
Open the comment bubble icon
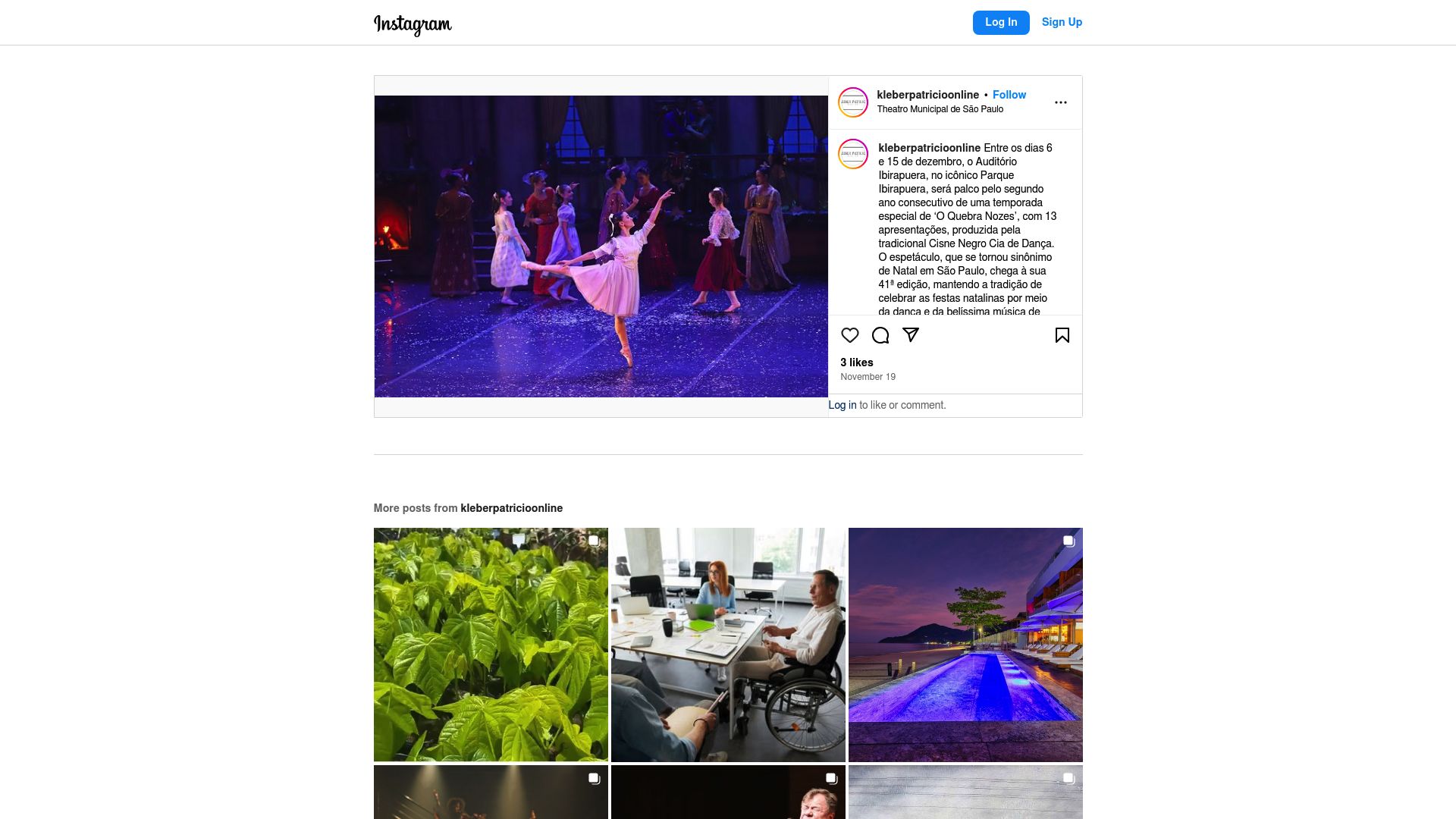tap(880, 335)
